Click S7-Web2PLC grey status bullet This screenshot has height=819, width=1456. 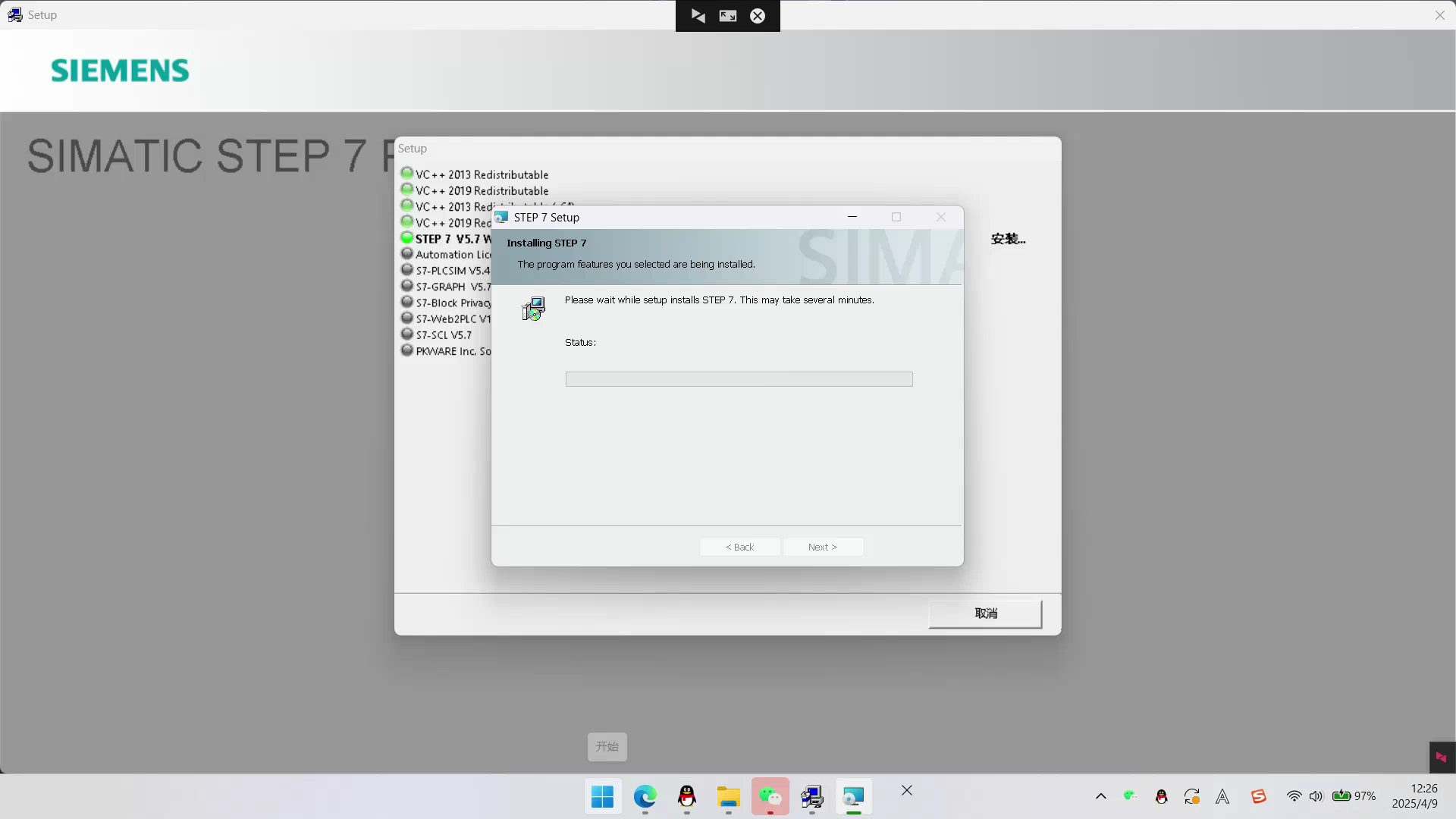[x=407, y=317]
